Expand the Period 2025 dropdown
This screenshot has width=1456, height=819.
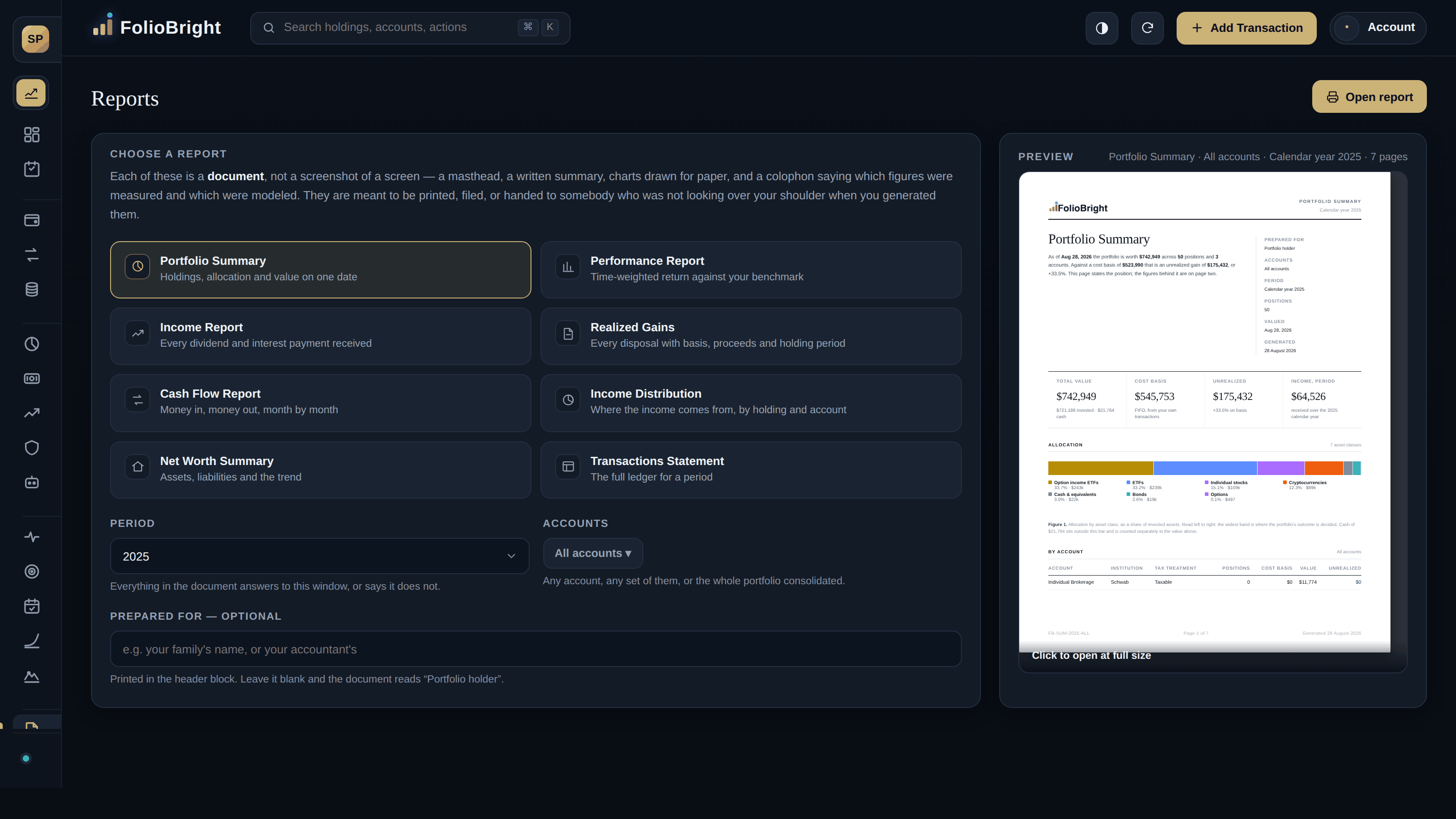click(319, 556)
